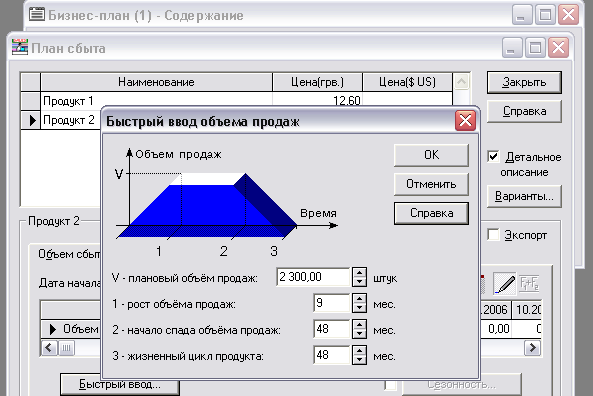Click the F+F formula icon
Screen dimensions: 593x396
(x=529, y=284)
